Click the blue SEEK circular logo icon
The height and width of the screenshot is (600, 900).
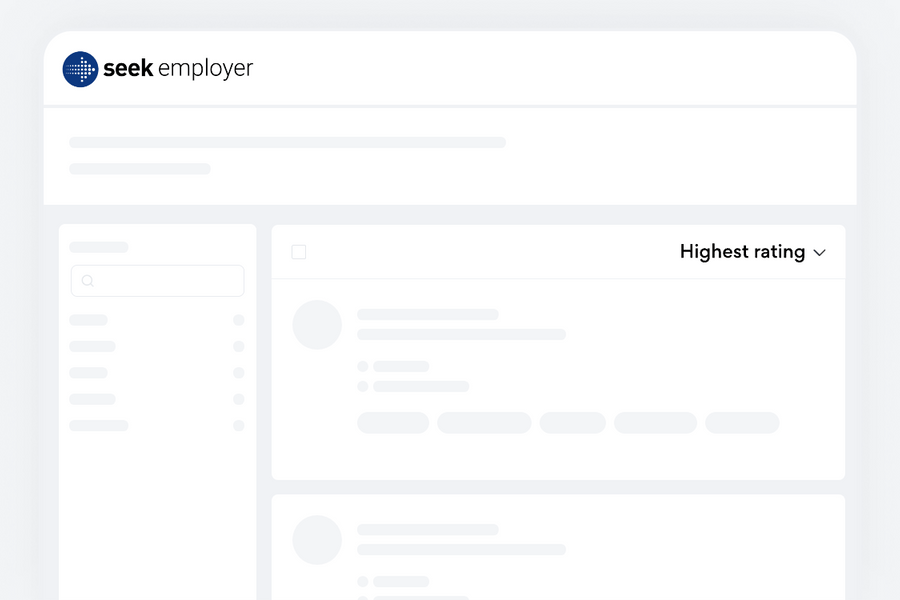[x=80, y=69]
